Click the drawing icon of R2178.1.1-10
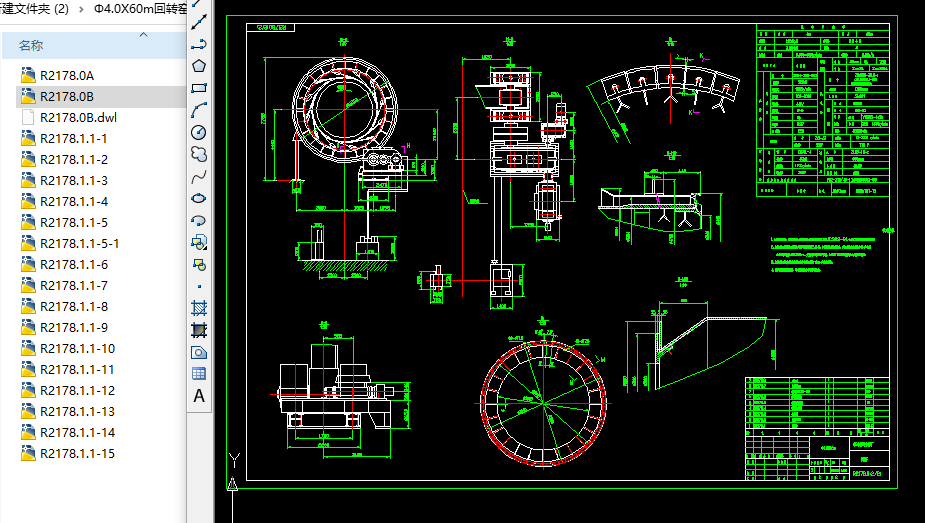Image resolution: width=925 pixels, height=523 pixels. coord(28,348)
